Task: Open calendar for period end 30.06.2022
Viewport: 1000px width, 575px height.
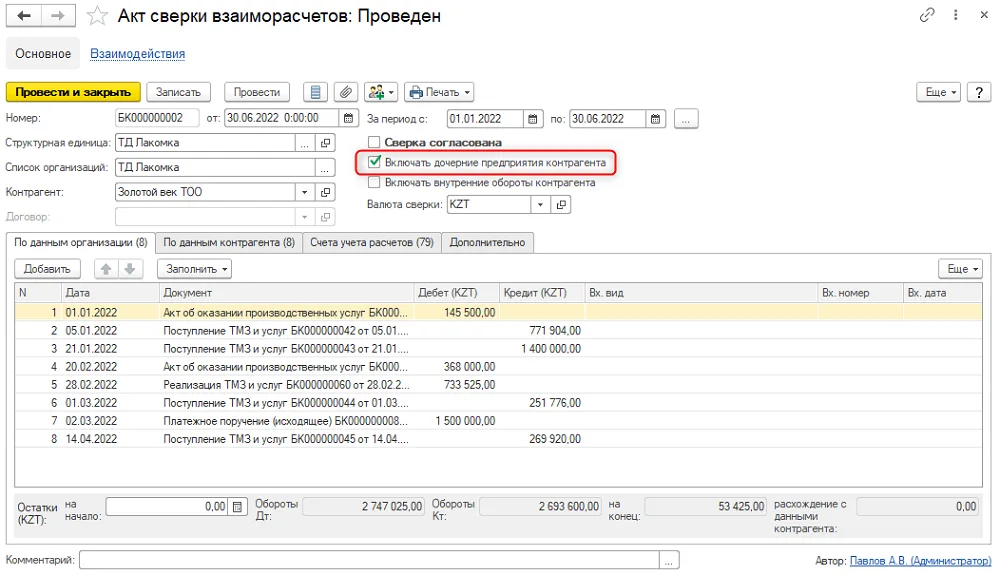Action: pyautogui.click(x=655, y=119)
